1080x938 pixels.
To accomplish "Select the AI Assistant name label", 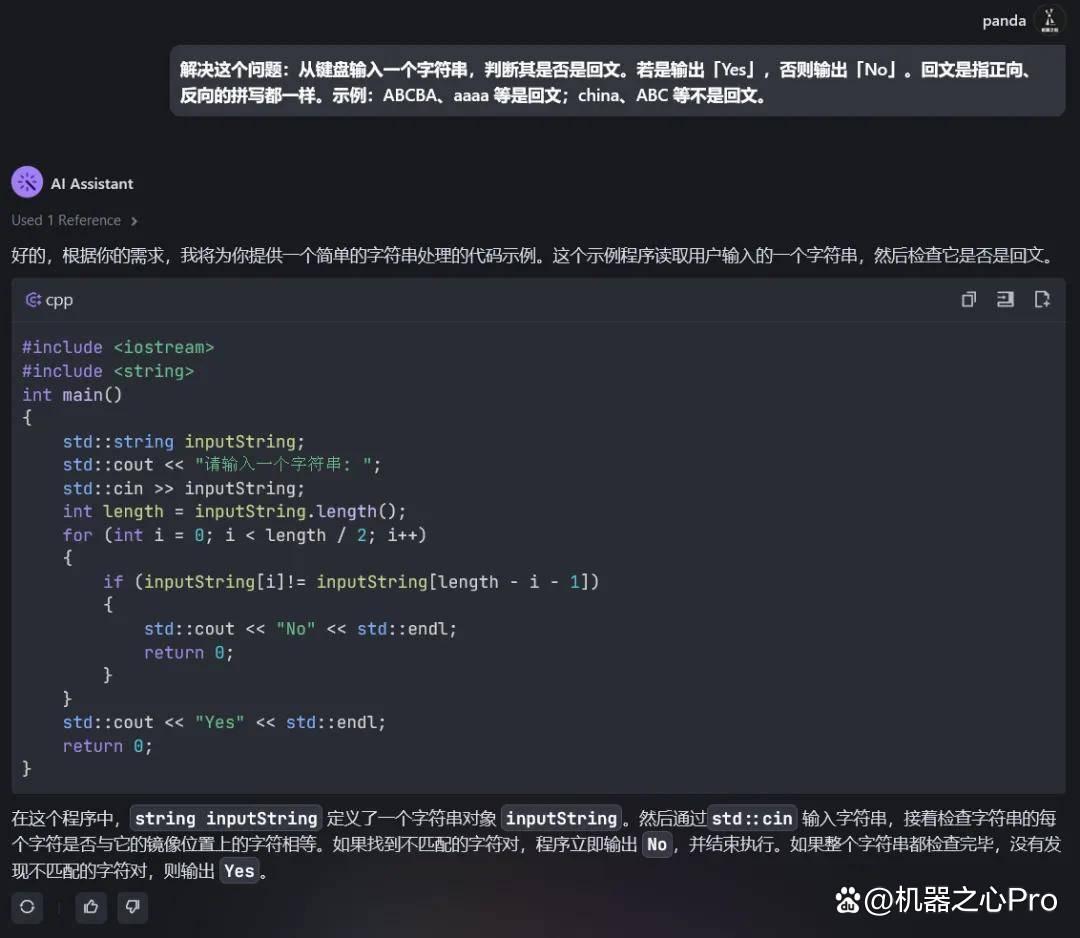I will (92, 184).
